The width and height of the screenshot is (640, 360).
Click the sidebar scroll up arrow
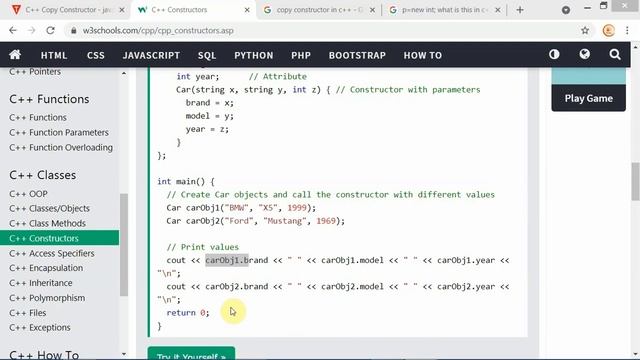[x=124, y=73]
